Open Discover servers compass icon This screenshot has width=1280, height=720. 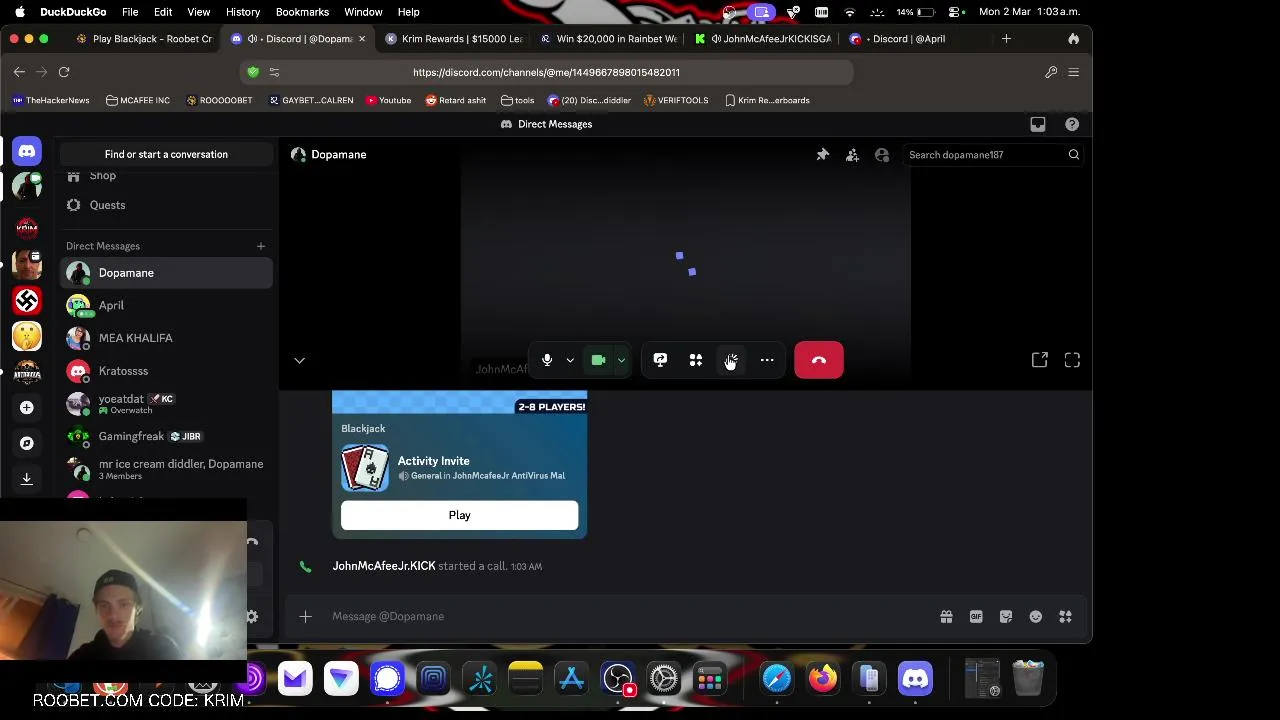coord(27,443)
